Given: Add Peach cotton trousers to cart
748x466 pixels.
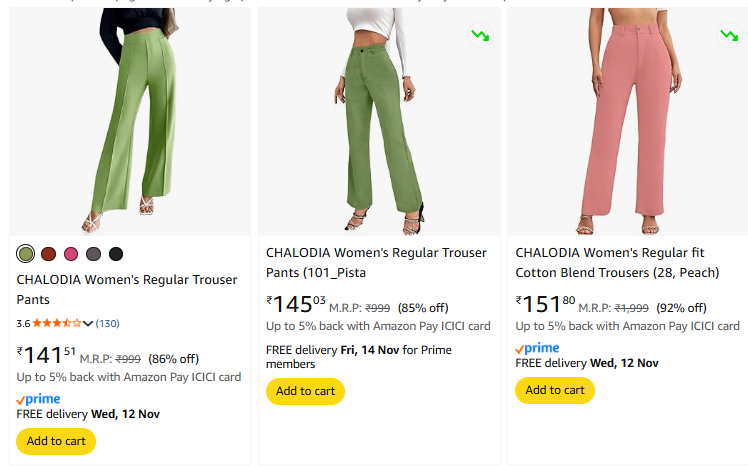Looking at the screenshot, I should coord(555,391).
